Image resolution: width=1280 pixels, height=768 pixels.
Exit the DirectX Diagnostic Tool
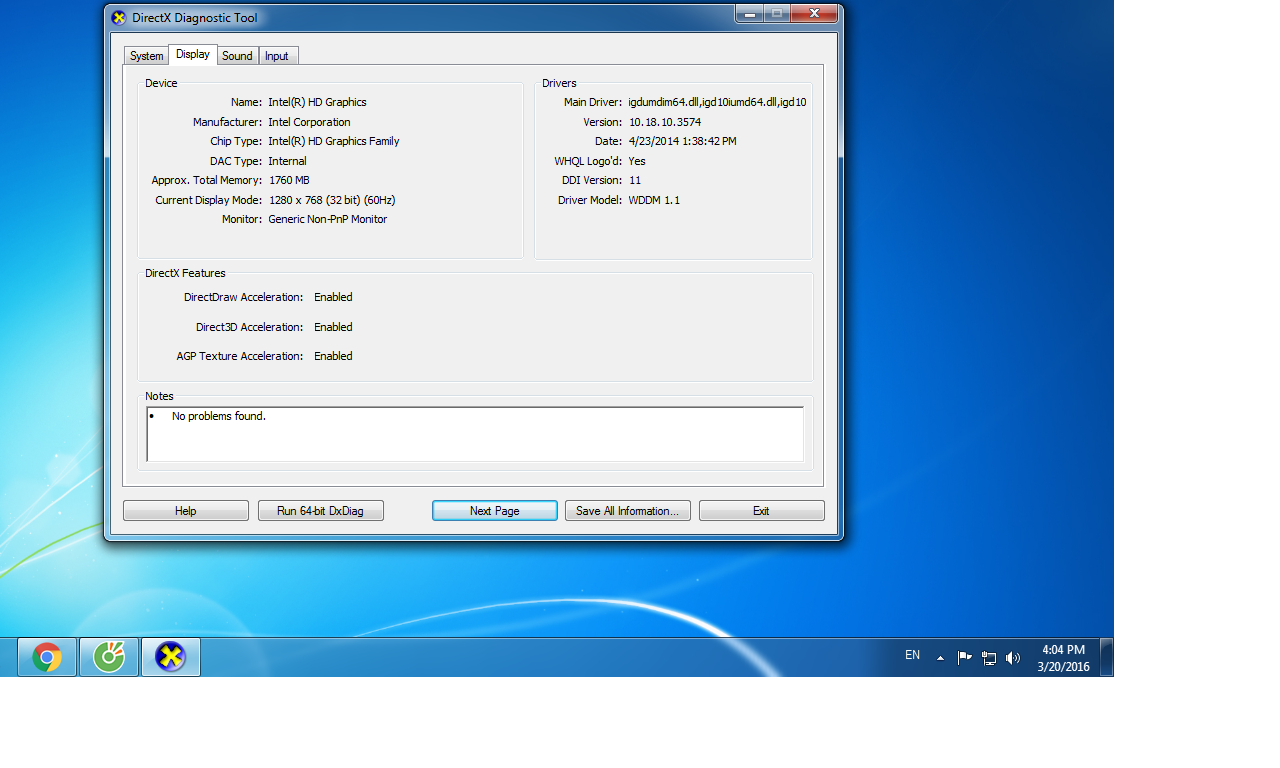[761, 511]
